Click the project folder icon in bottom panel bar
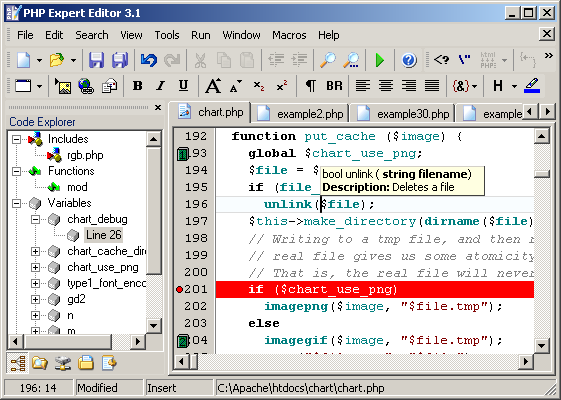This screenshot has width=561, height=400. point(86,364)
